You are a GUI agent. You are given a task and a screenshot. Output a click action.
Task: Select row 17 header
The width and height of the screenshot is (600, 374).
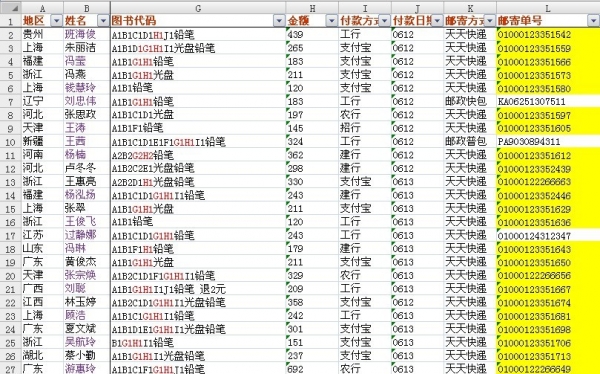pos(10,235)
